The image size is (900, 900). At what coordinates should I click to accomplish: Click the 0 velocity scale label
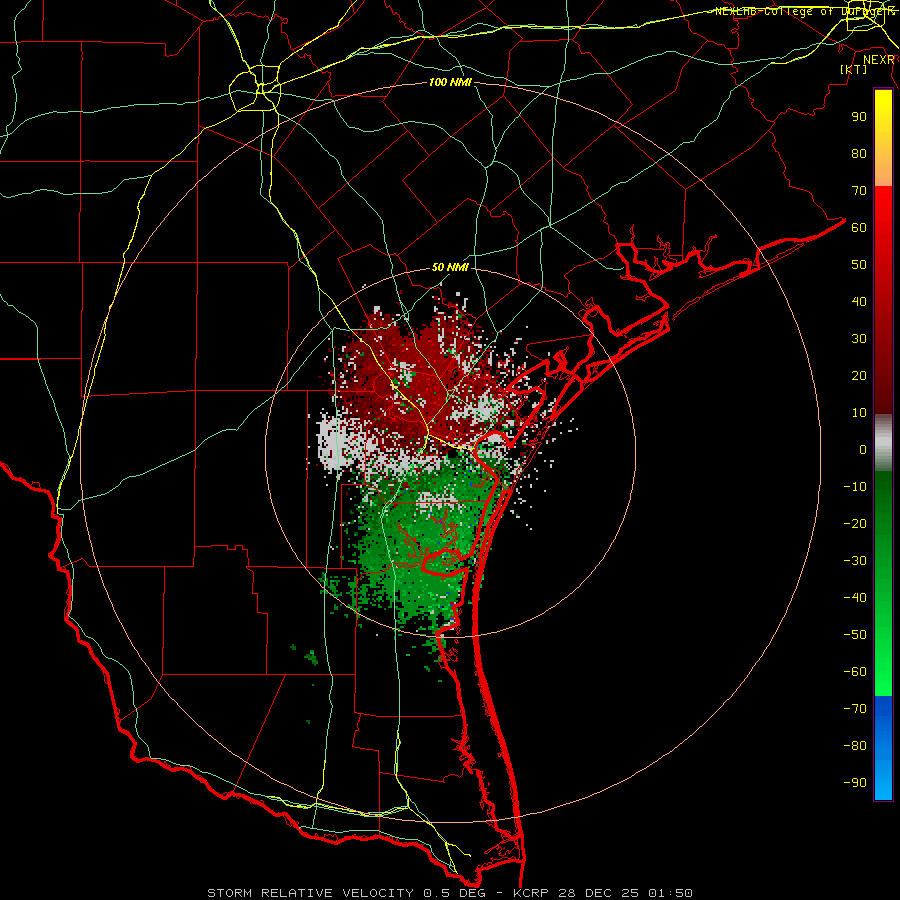pyautogui.click(x=863, y=449)
